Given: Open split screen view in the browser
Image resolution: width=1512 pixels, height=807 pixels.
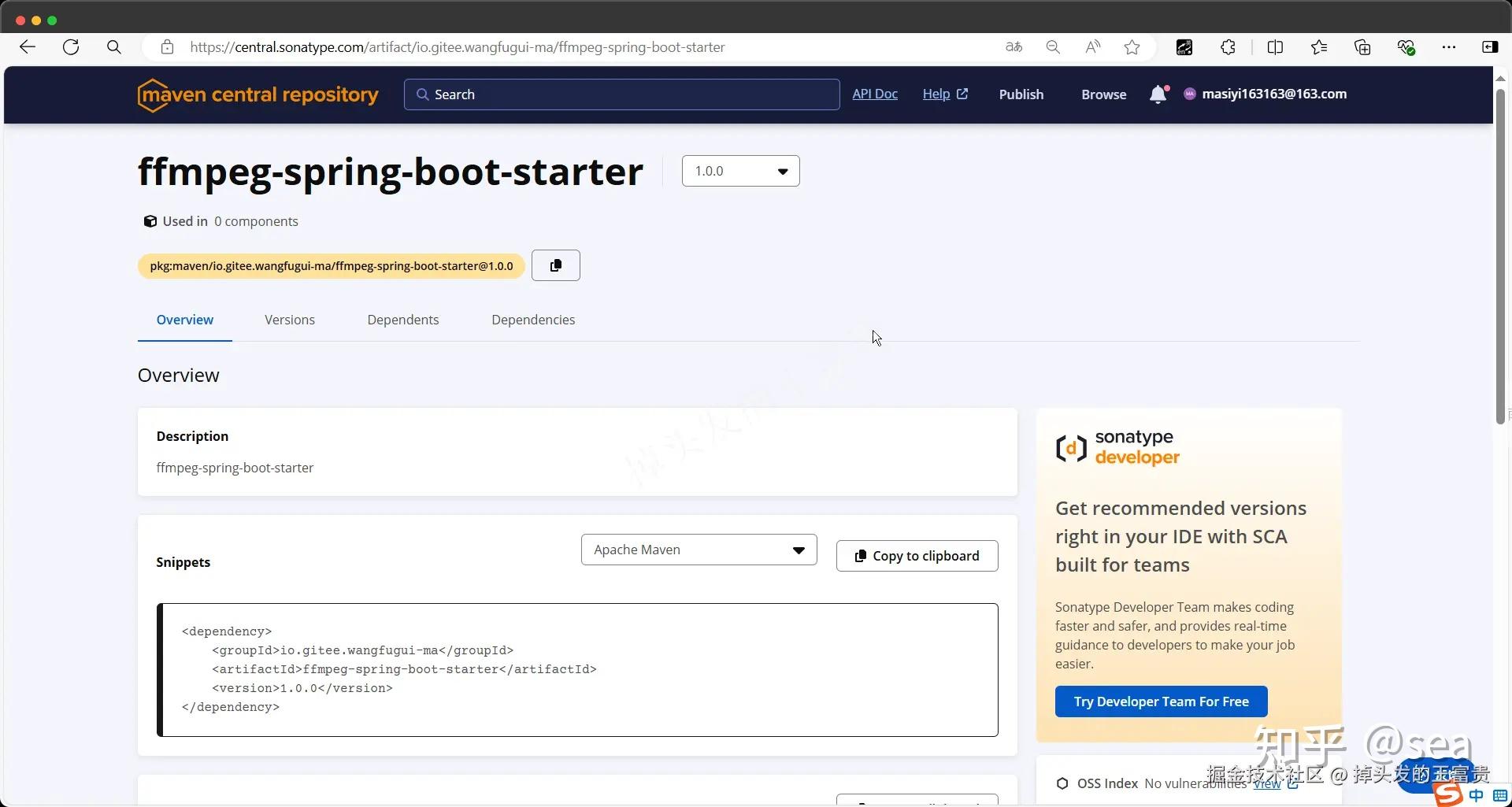Looking at the screenshot, I should 1276,46.
